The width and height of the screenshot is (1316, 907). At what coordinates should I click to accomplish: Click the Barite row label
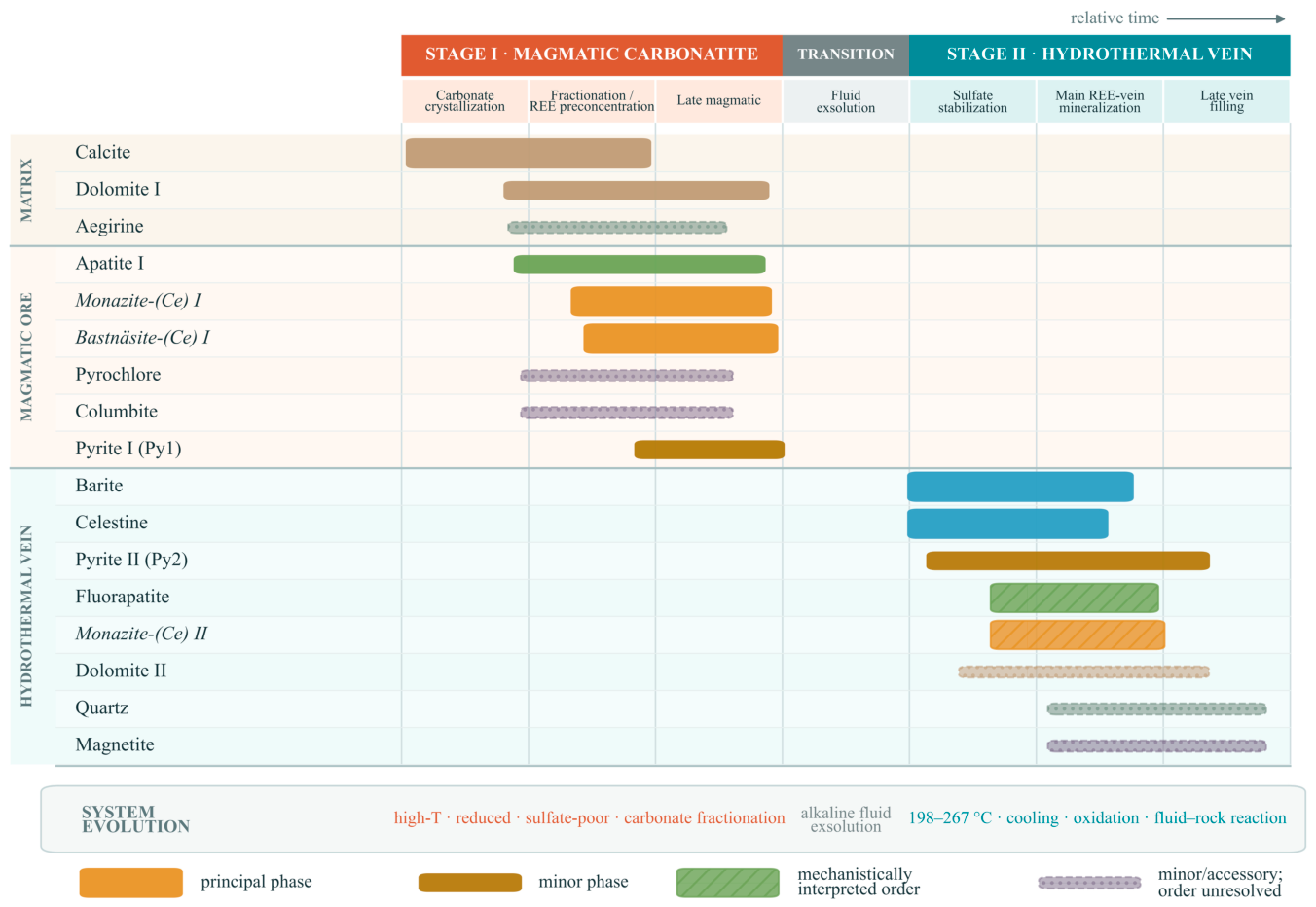pos(99,486)
